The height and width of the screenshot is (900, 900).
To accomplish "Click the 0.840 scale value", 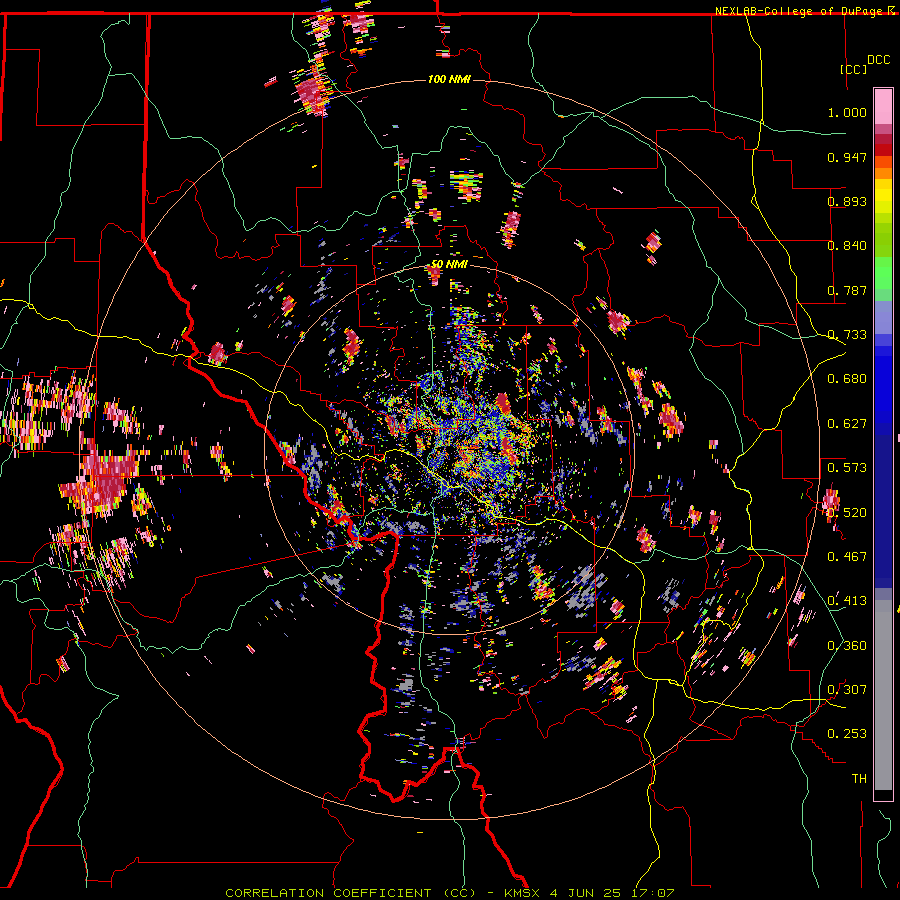I will [847, 246].
